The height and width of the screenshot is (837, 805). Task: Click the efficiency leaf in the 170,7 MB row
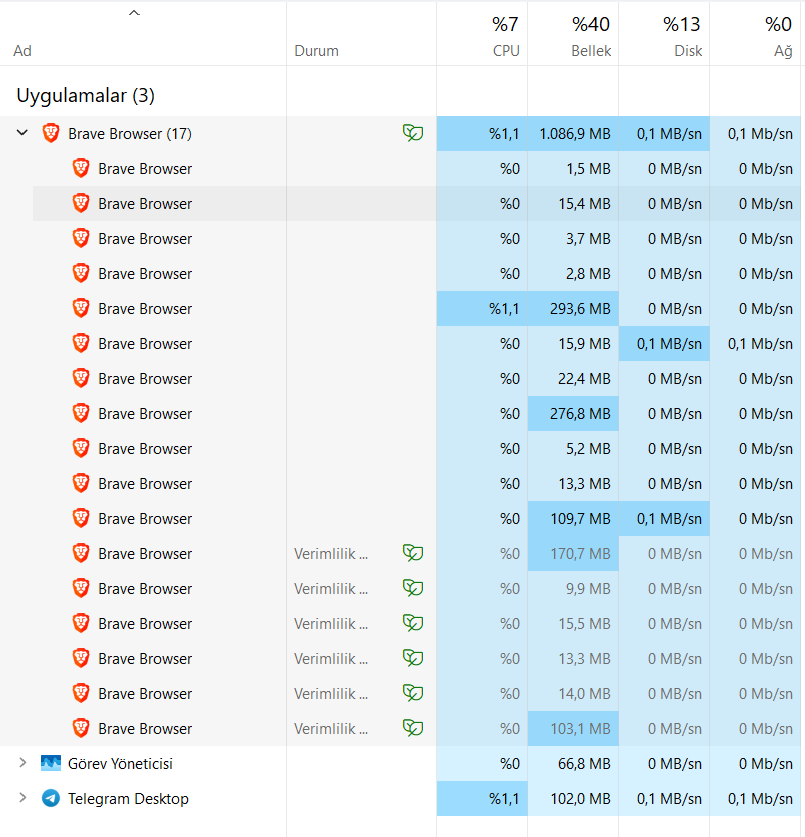(x=413, y=553)
